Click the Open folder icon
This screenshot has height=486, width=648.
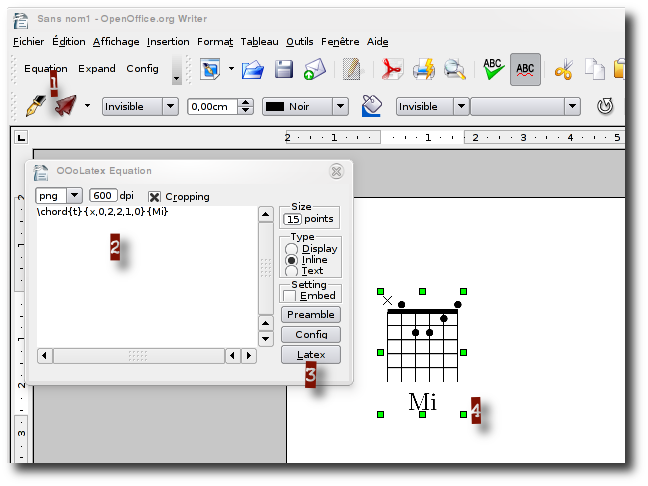[253, 69]
